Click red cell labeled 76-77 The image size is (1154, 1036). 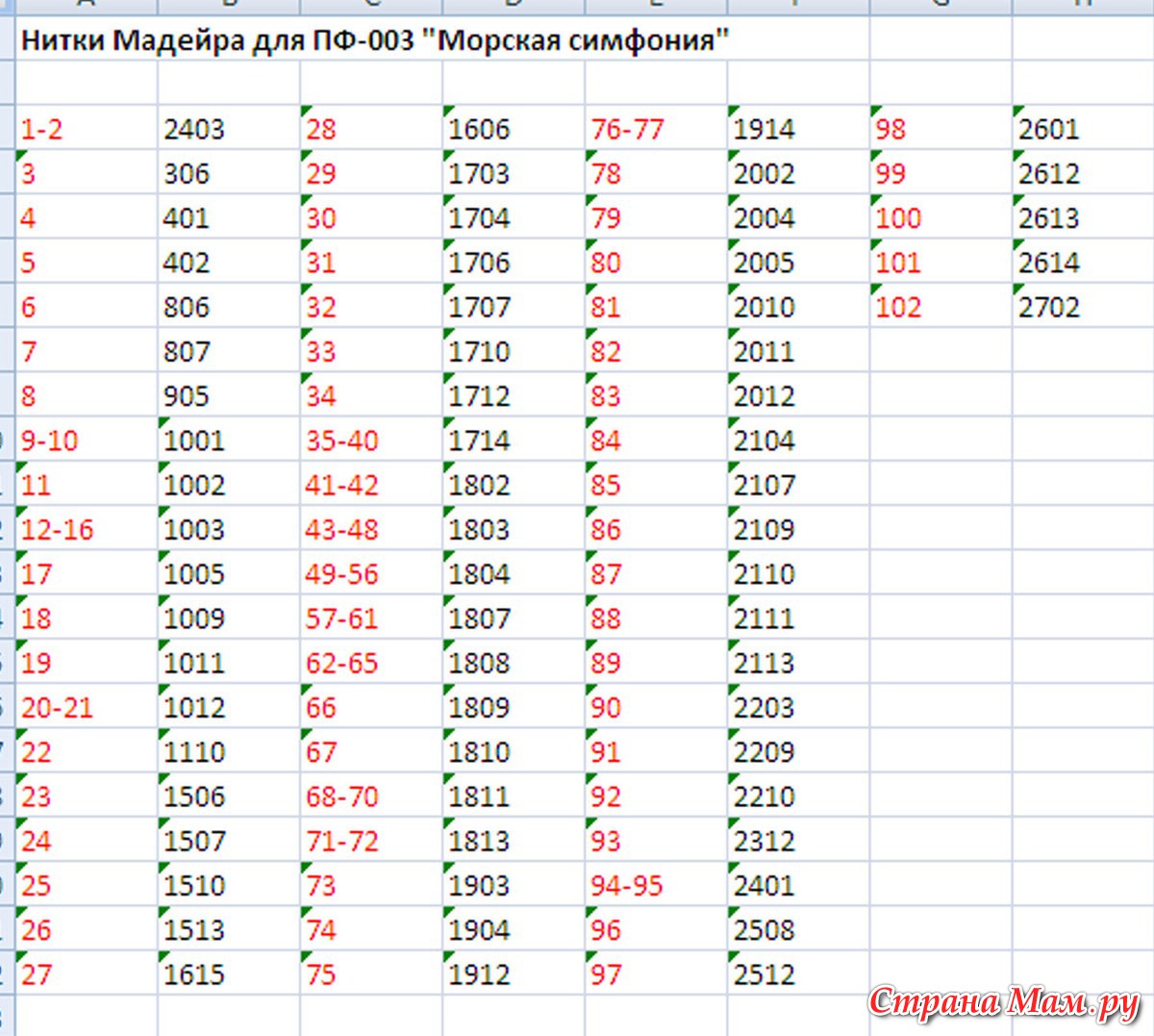tap(656, 128)
